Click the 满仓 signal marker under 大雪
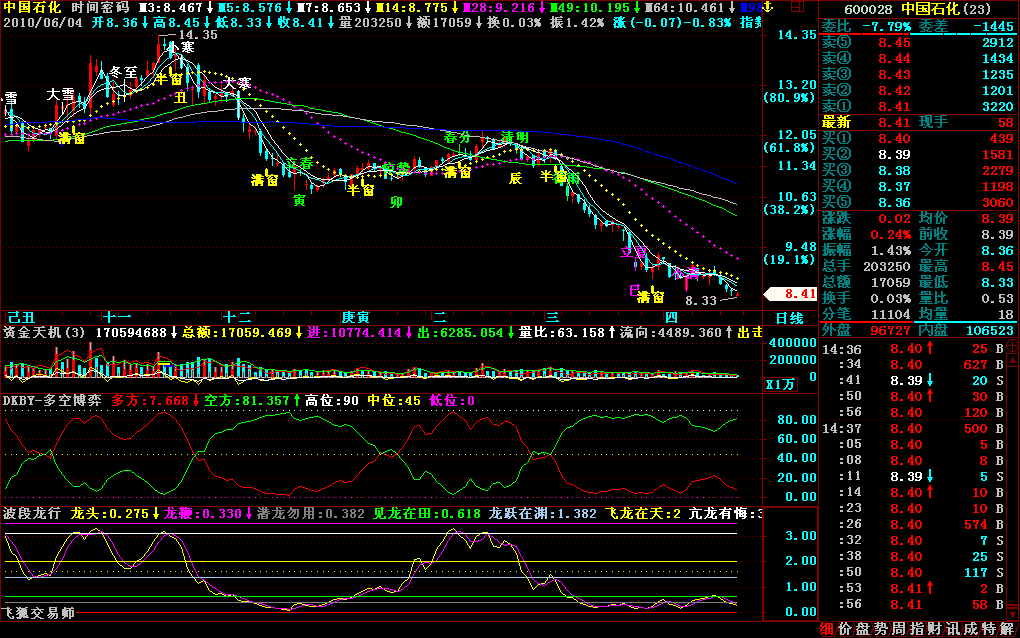 (71, 138)
